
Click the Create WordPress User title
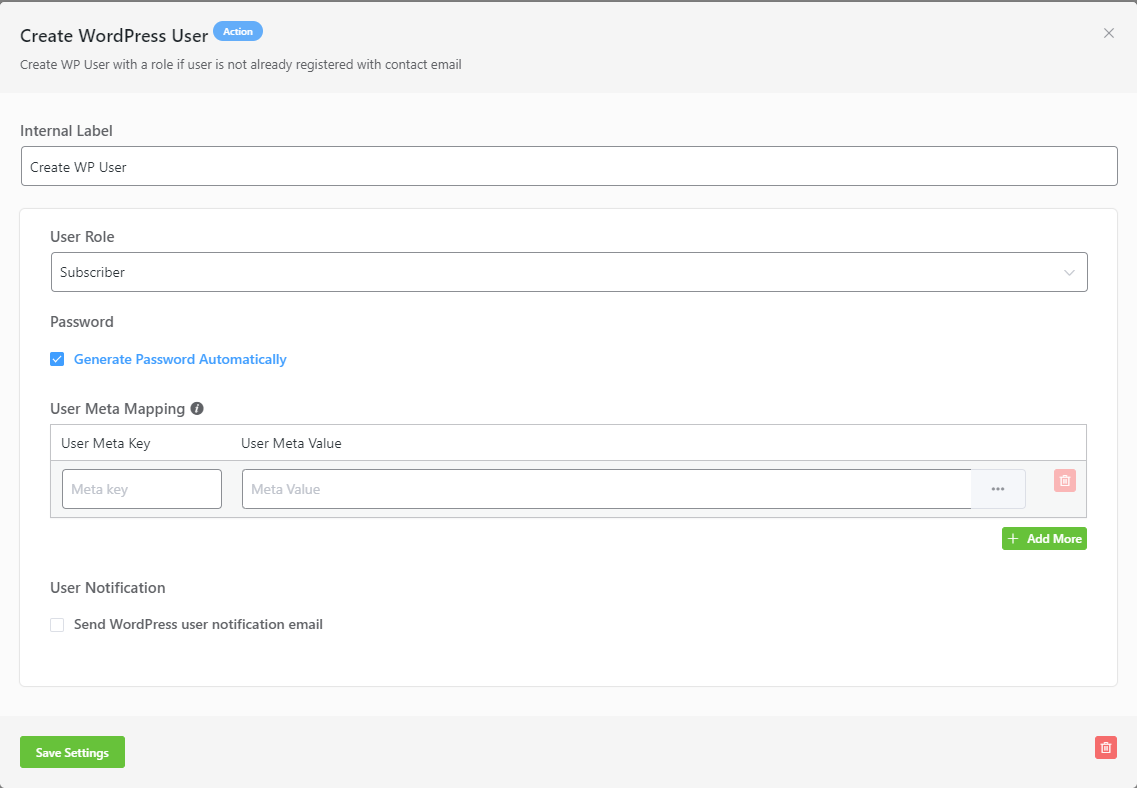114,36
